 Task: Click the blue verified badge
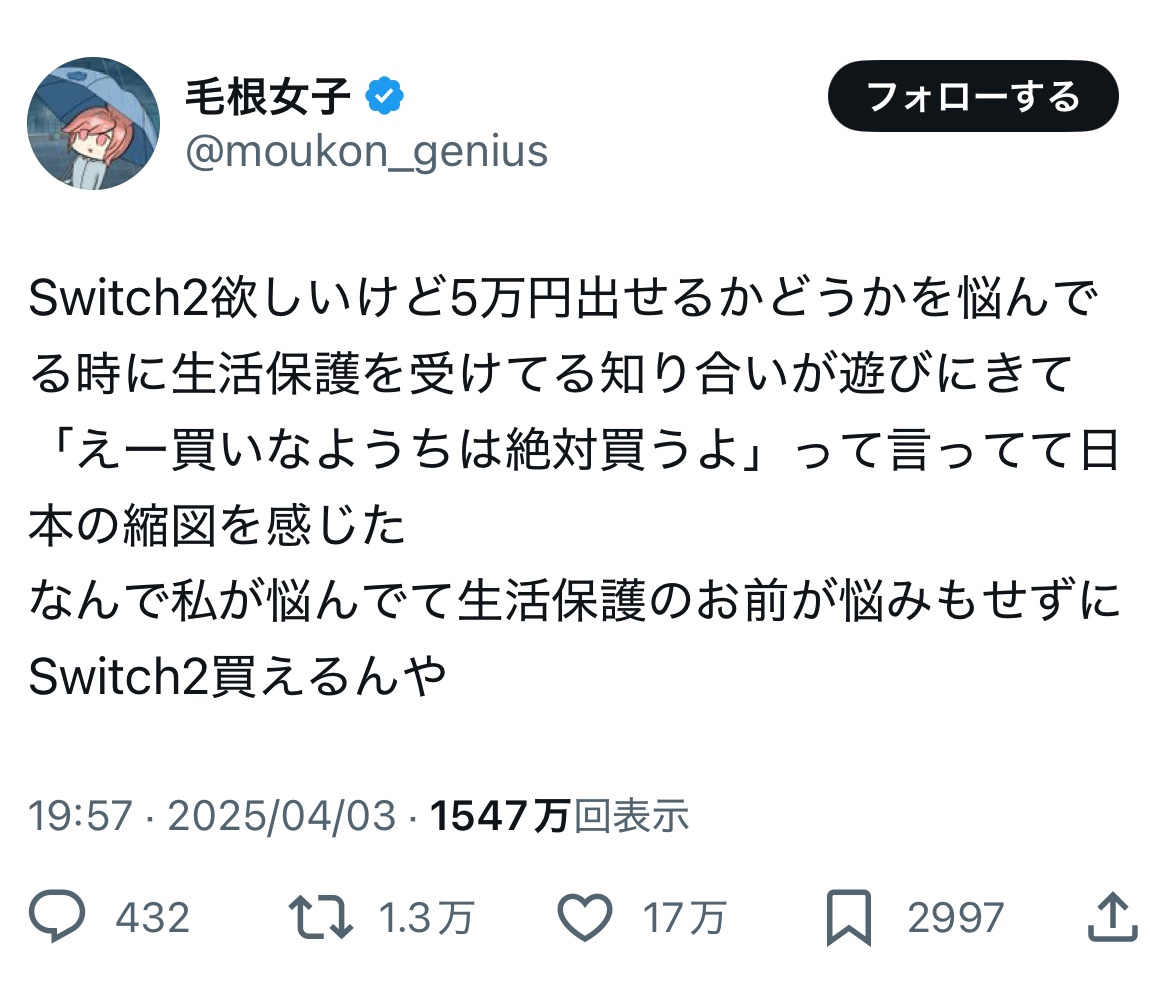(x=383, y=96)
